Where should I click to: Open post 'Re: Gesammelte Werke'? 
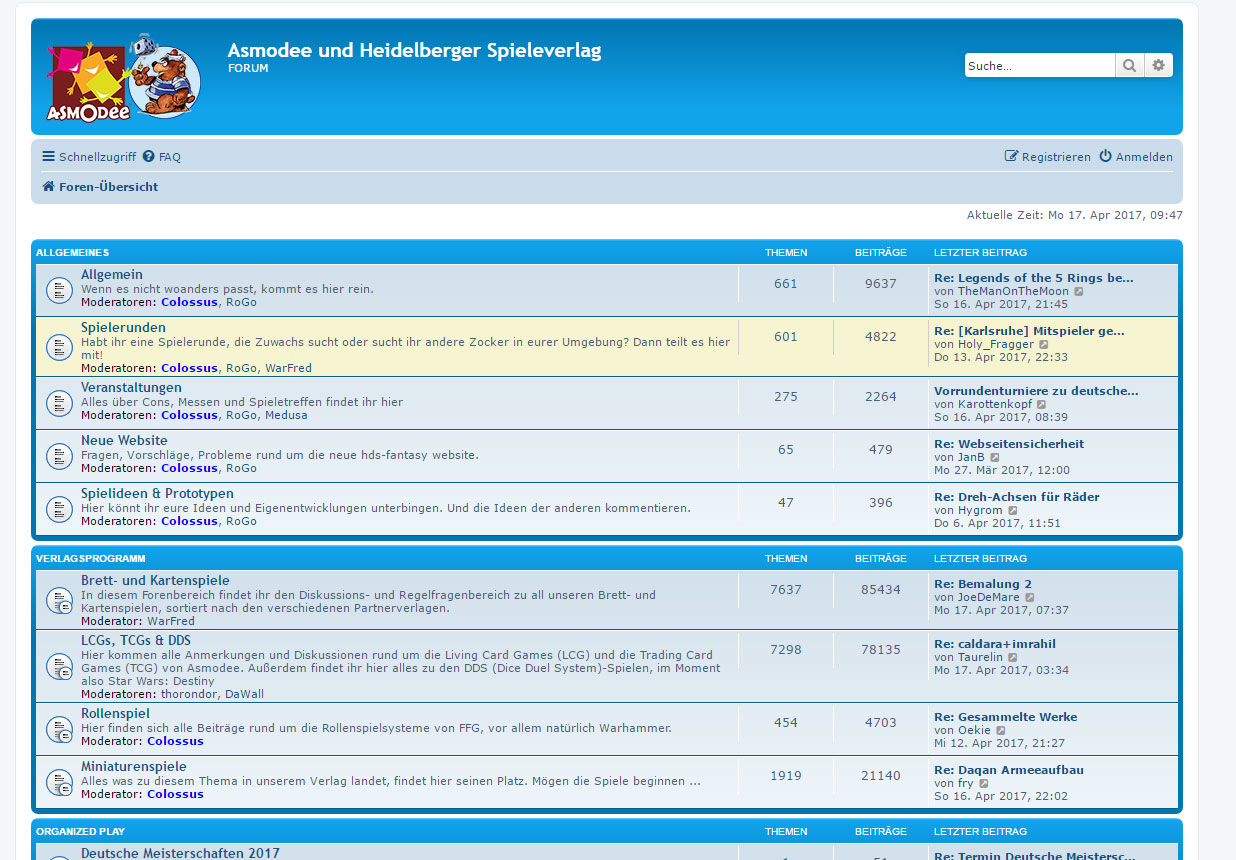coord(1006,717)
